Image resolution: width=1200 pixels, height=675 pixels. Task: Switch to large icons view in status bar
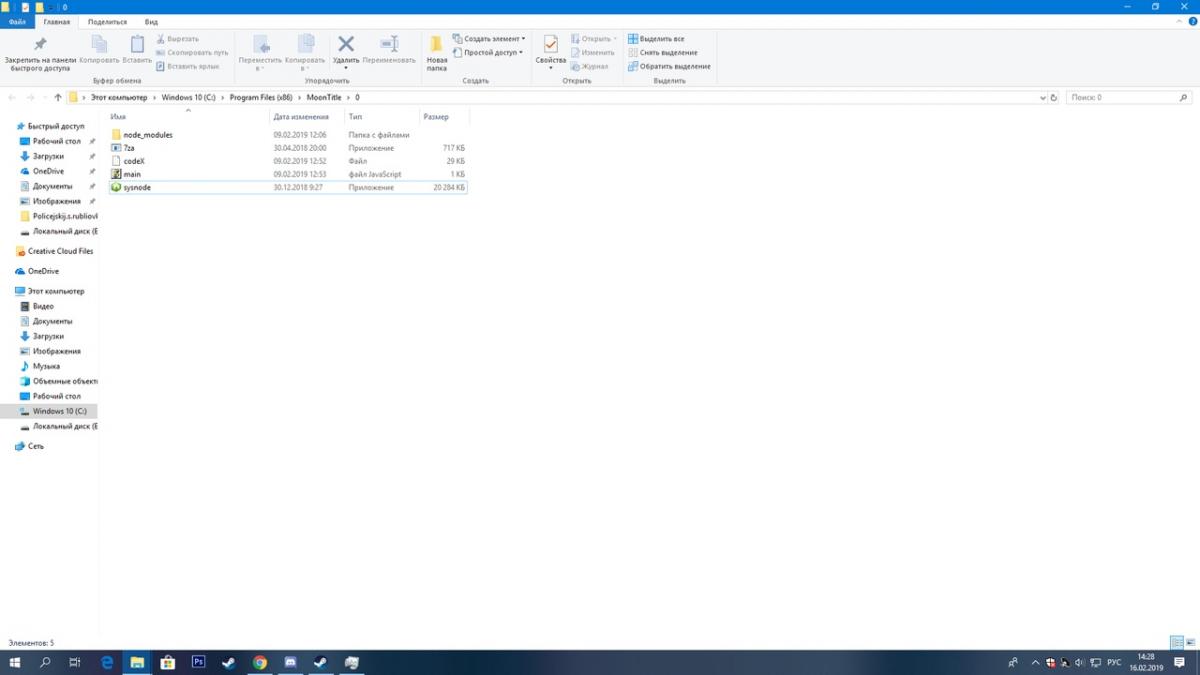click(1189, 642)
